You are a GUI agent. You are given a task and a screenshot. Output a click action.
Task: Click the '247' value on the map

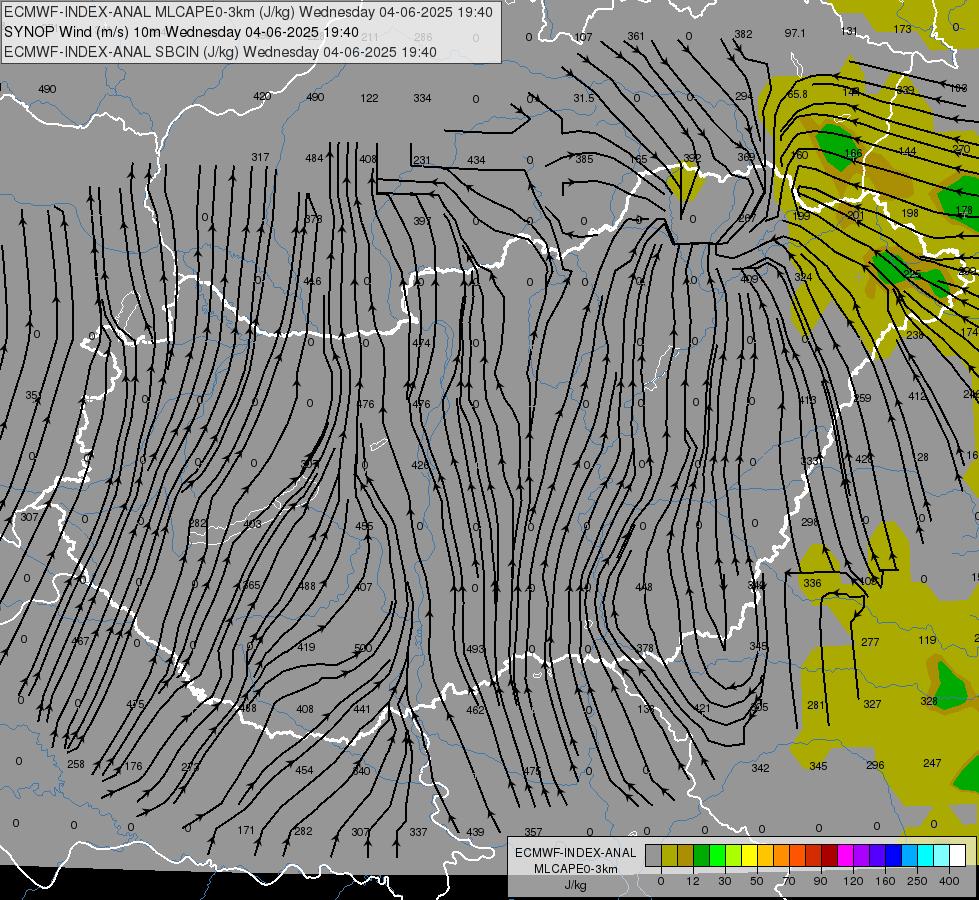pyautogui.click(x=932, y=763)
